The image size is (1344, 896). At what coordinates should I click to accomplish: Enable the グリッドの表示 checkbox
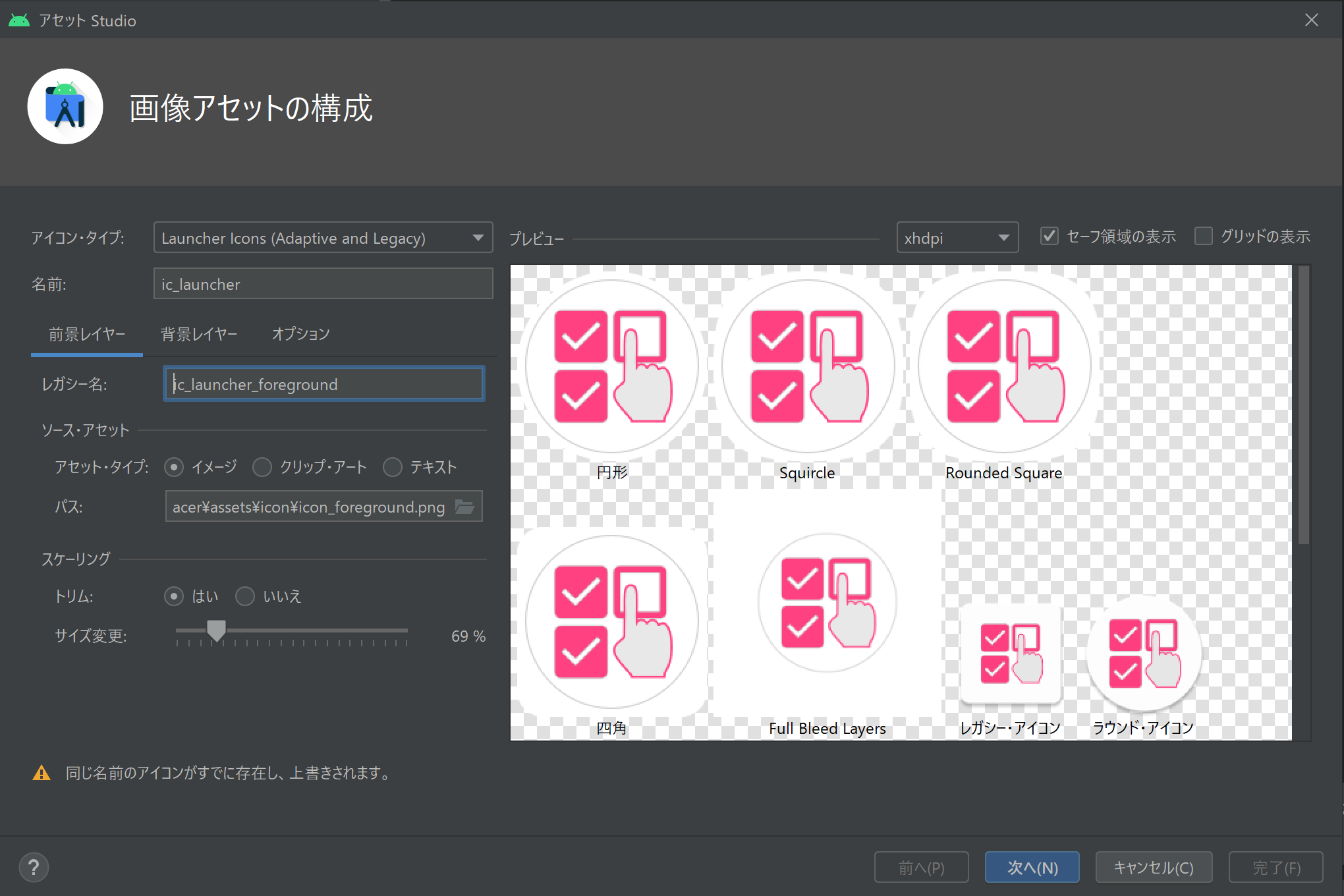tap(1204, 237)
